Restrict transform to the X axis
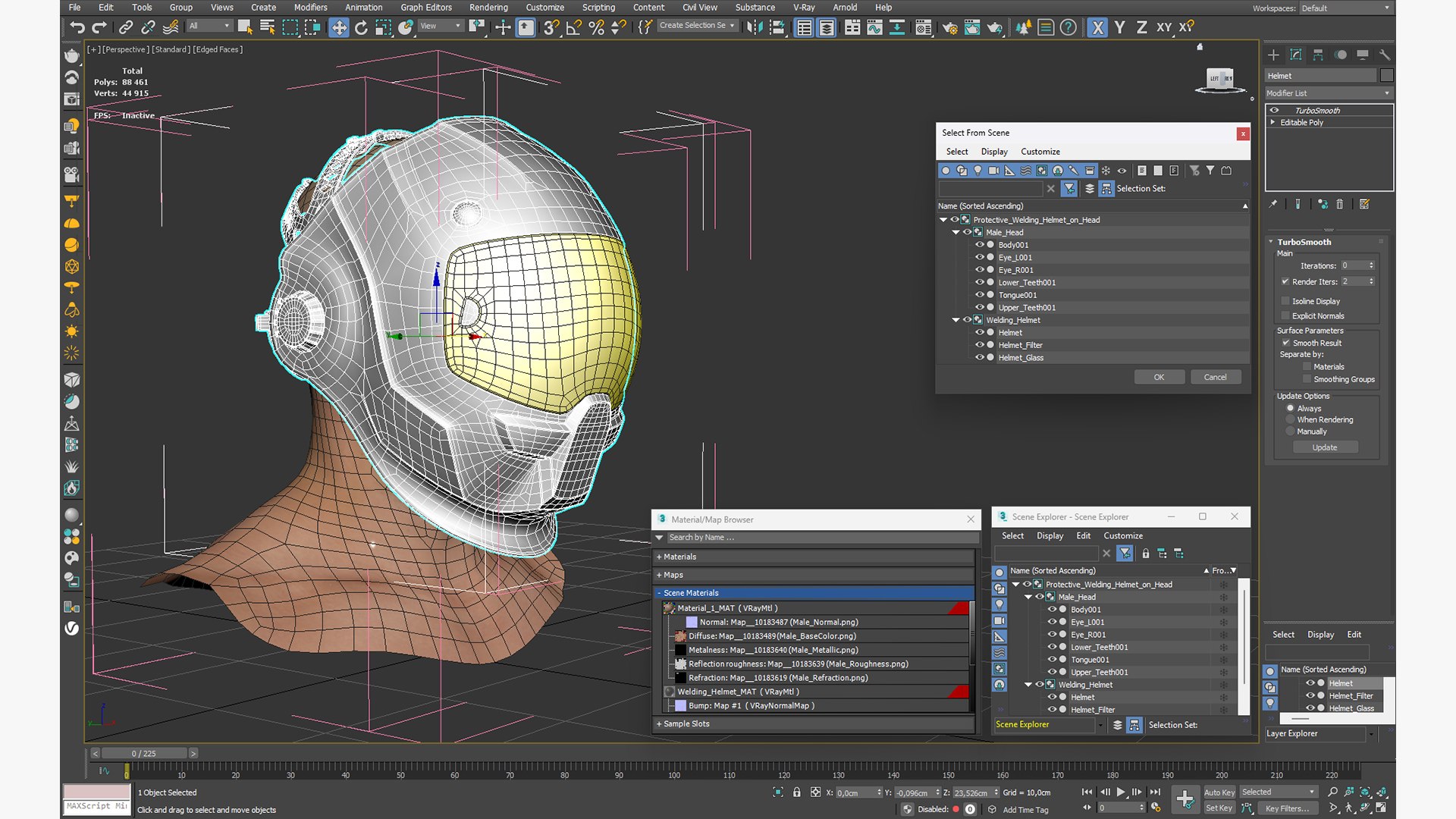The image size is (1456, 819). click(1097, 28)
